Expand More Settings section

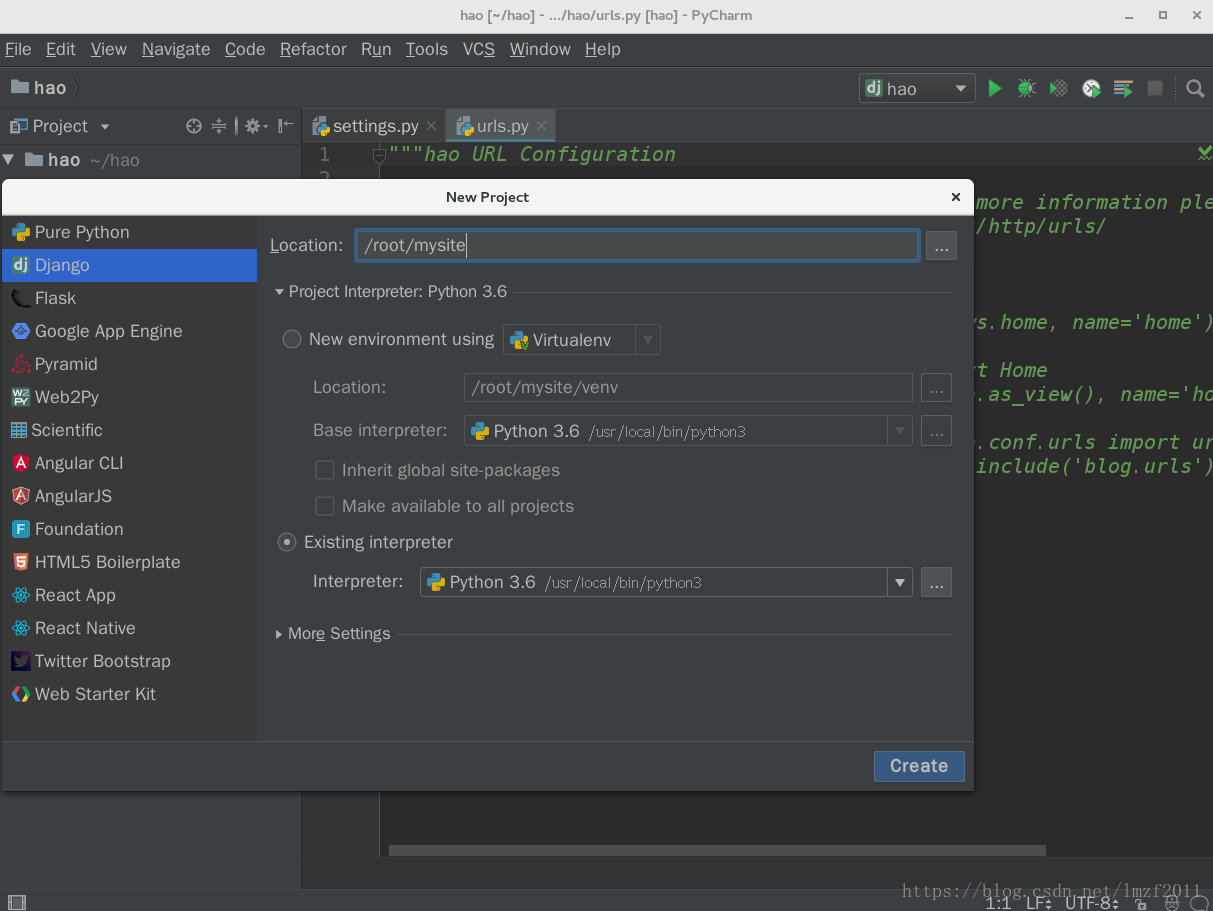click(x=280, y=634)
